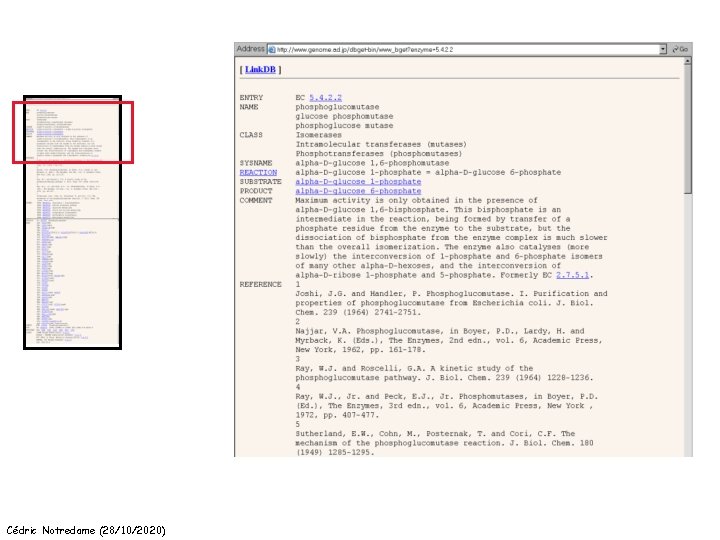This screenshot has width=720, height=540.
Task: Click the 'Najjar, V.A.' reference line
Action: coord(440,331)
